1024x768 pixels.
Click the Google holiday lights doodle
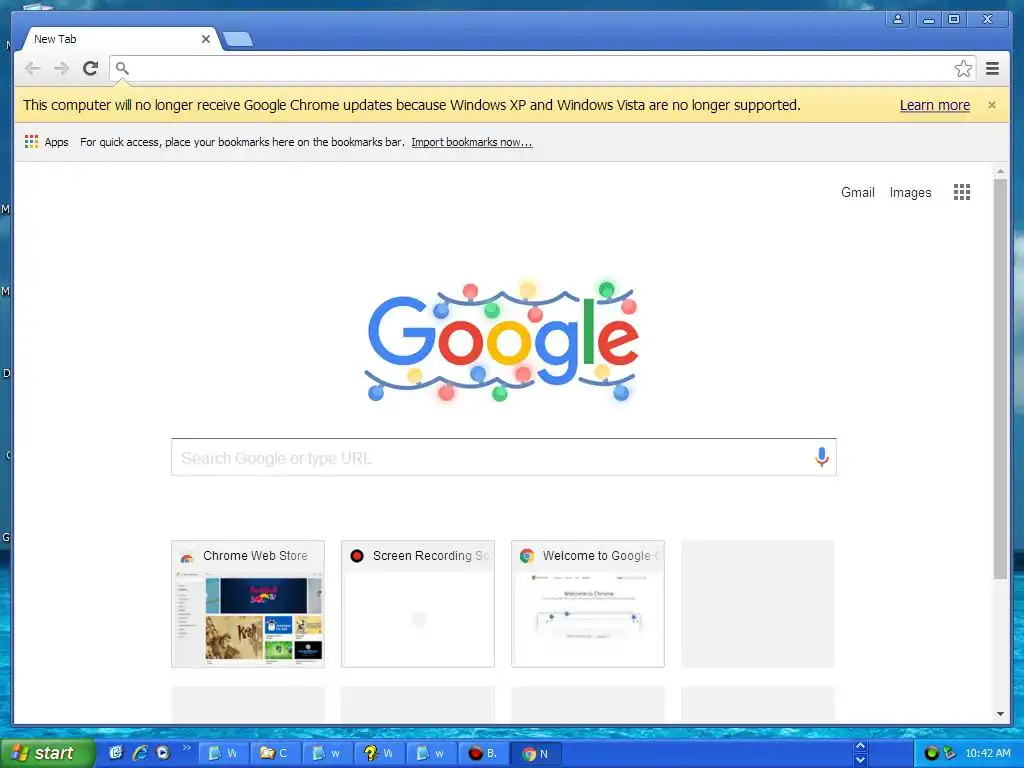pos(501,340)
